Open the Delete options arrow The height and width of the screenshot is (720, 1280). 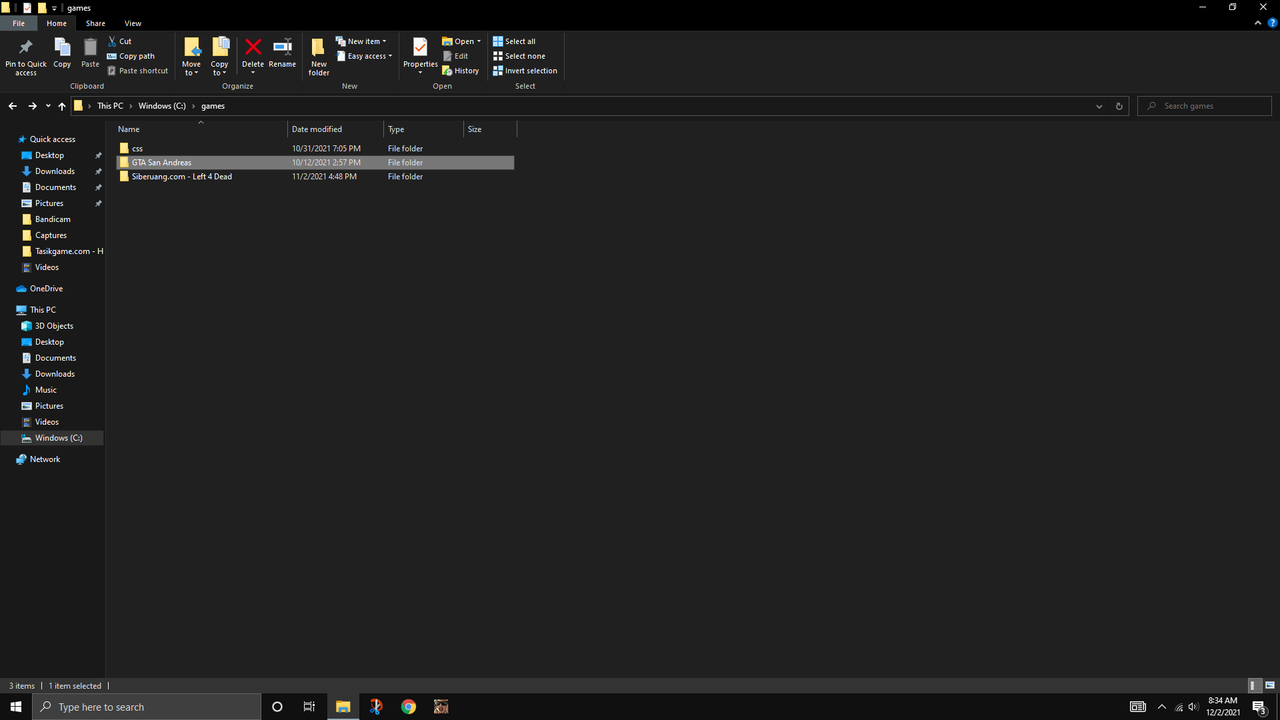(253, 72)
